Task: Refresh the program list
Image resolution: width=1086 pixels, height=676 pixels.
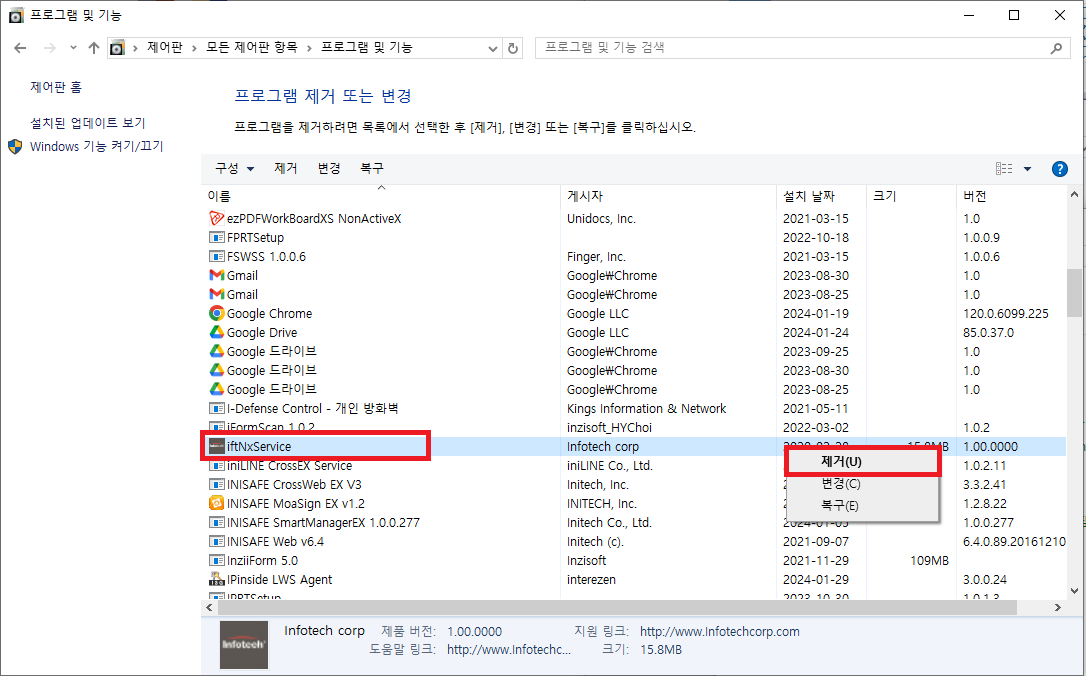Action: click(513, 47)
